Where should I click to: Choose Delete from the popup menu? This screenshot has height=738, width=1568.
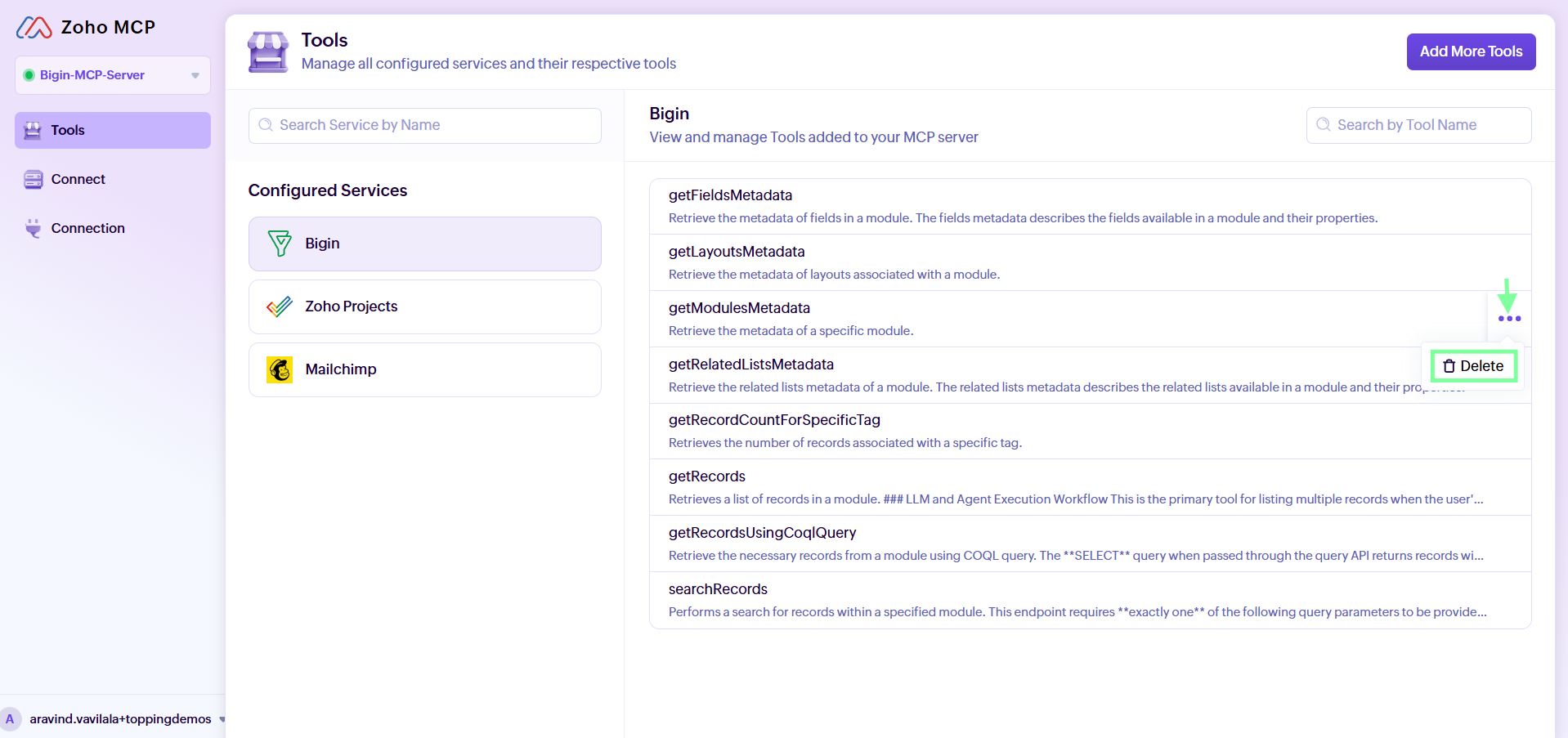1473,366
